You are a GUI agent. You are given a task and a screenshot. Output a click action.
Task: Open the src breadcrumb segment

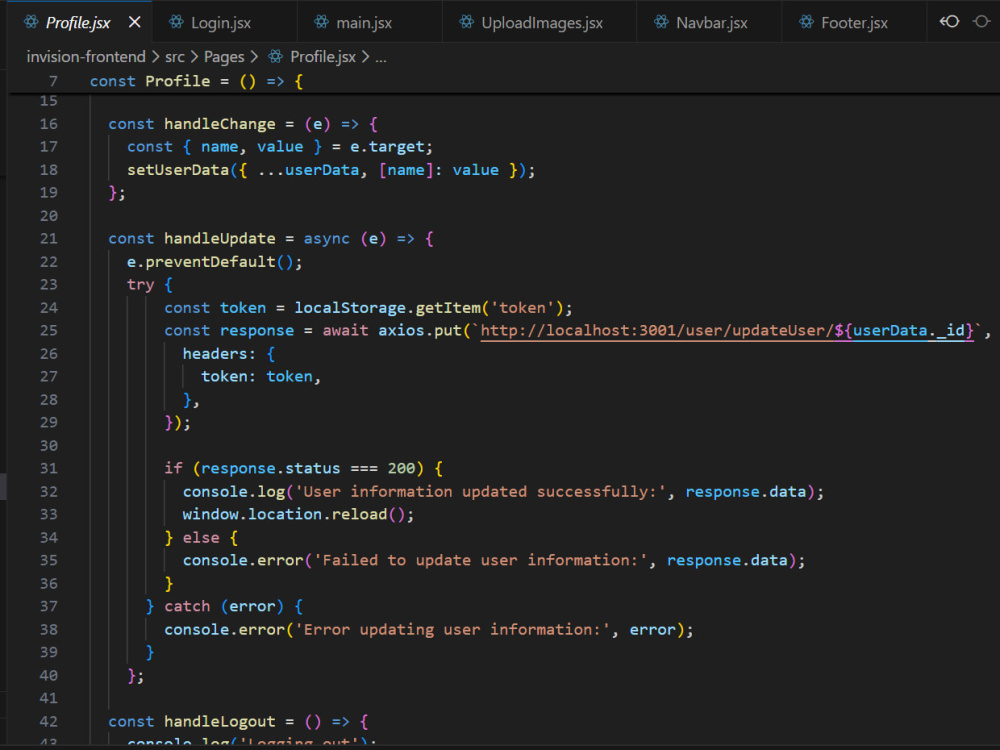click(x=175, y=57)
